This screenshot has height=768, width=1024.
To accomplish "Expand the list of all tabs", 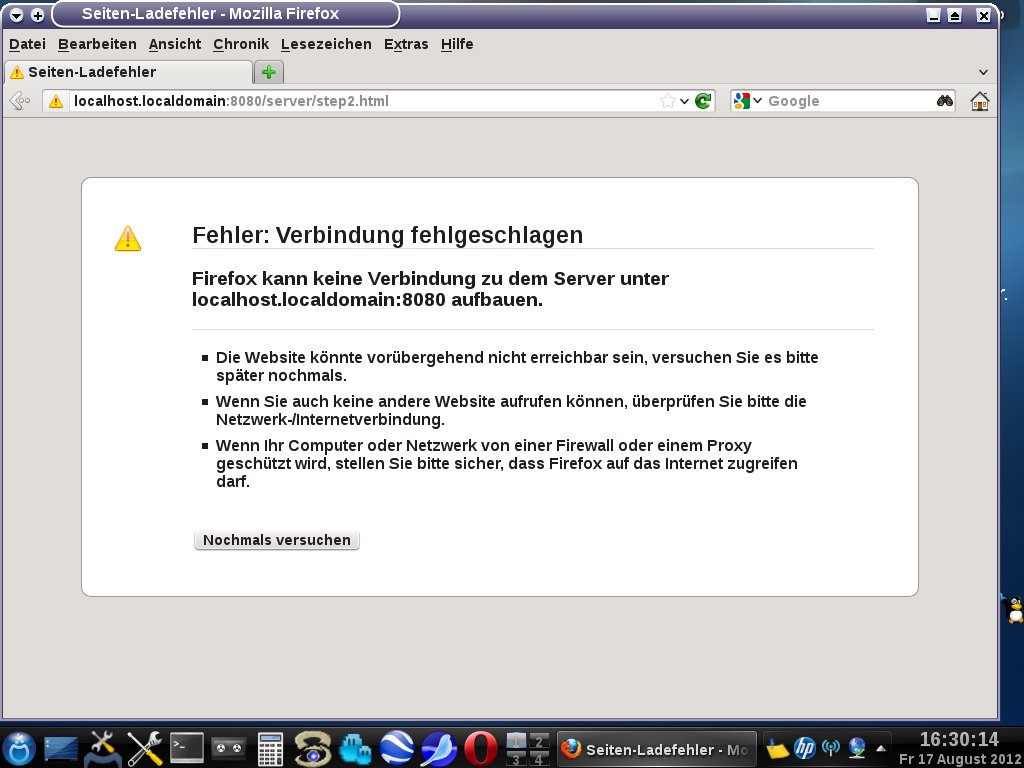I will (x=984, y=72).
